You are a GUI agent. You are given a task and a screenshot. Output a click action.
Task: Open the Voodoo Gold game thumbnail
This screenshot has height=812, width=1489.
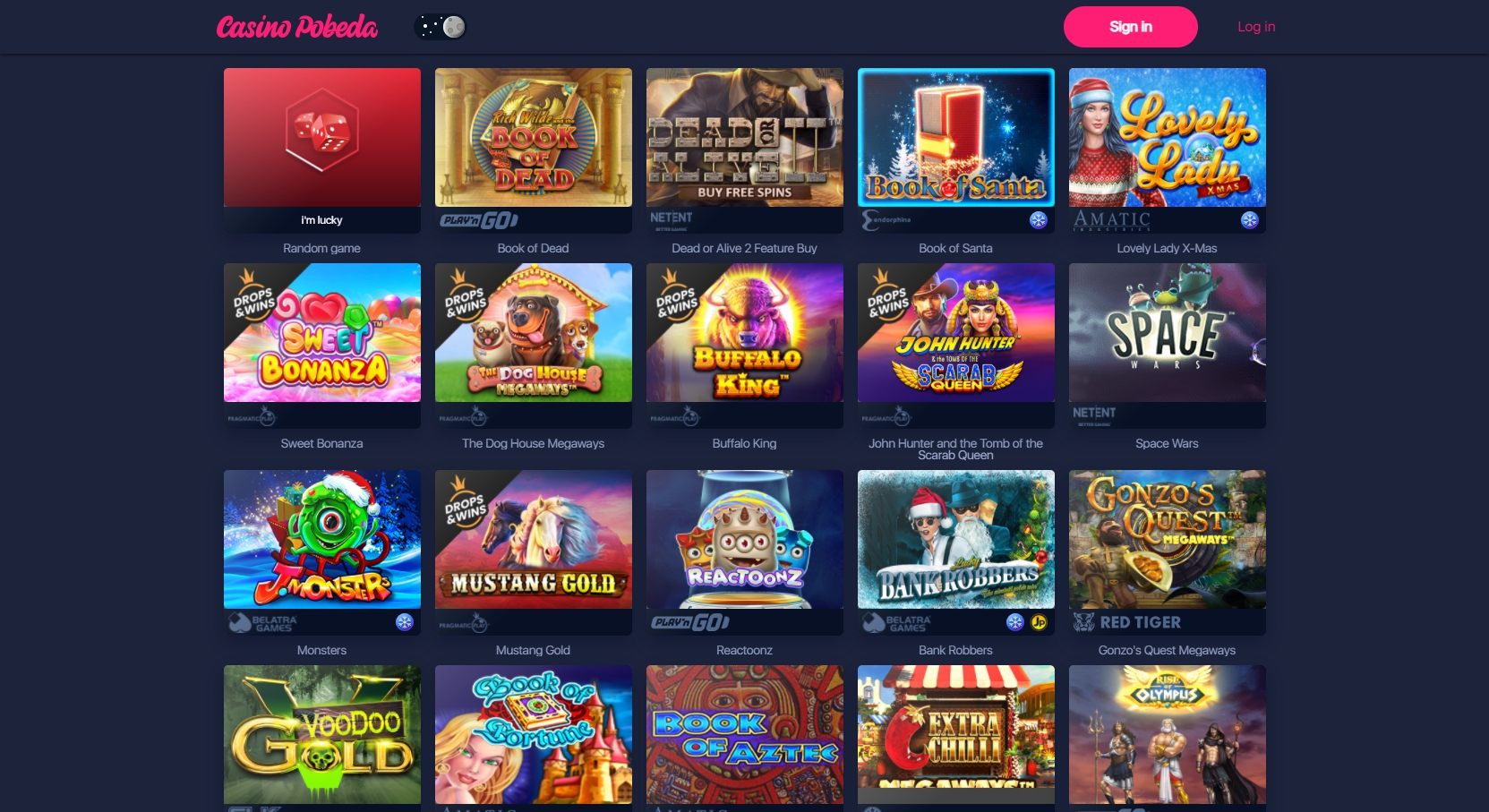[x=322, y=735]
